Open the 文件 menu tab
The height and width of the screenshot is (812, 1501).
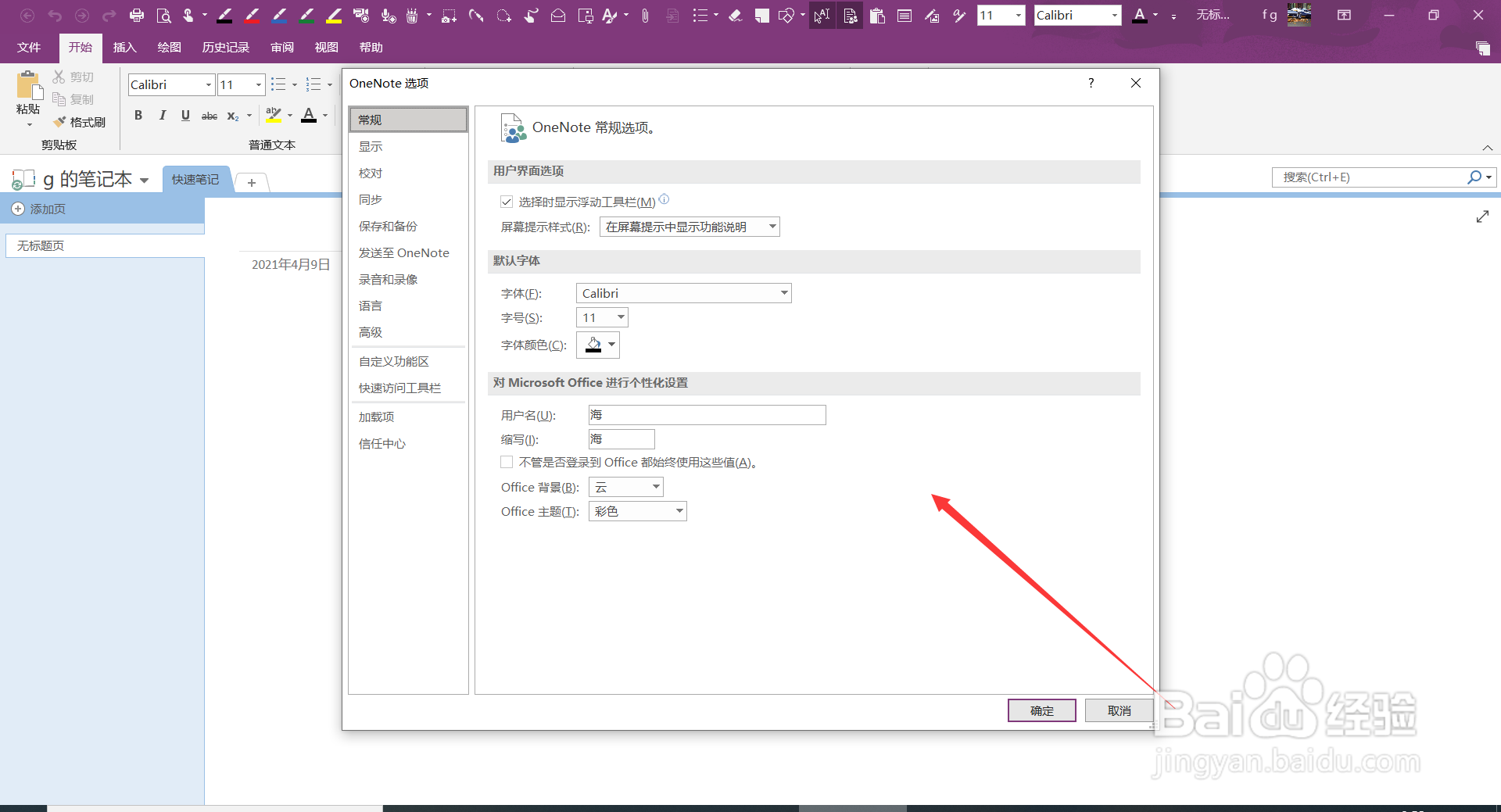pos(29,47)
